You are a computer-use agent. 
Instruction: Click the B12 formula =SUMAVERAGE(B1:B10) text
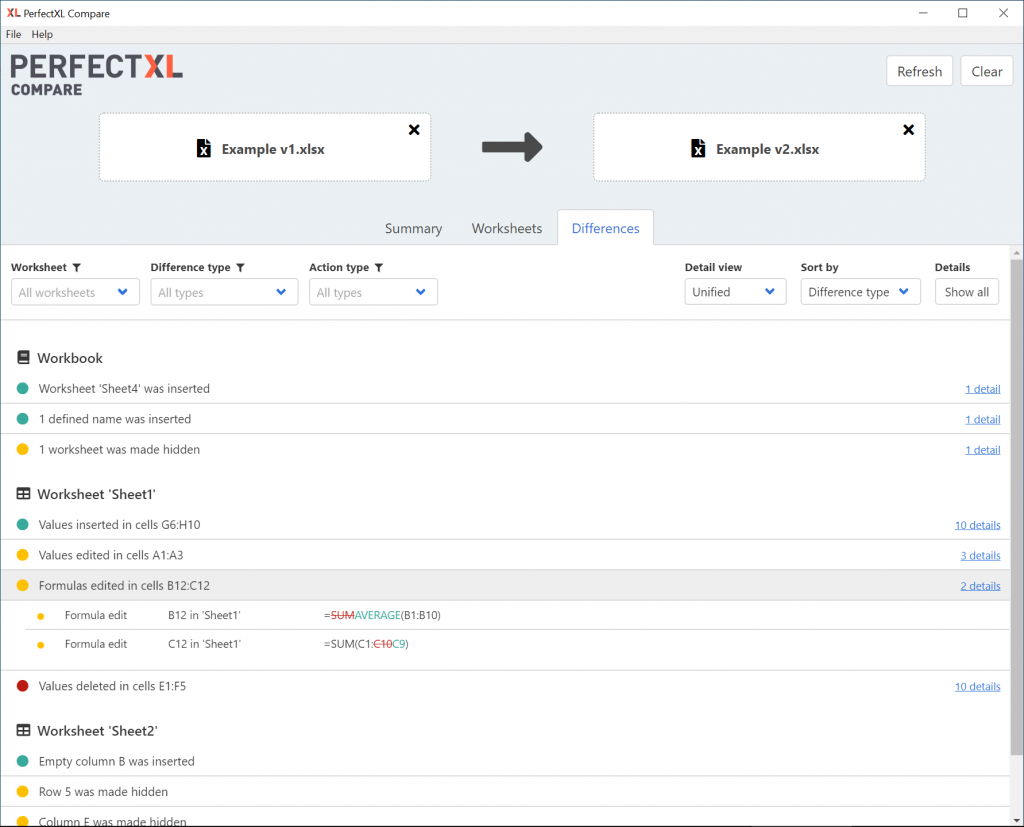pyautogui.click(x=382, y=615)
